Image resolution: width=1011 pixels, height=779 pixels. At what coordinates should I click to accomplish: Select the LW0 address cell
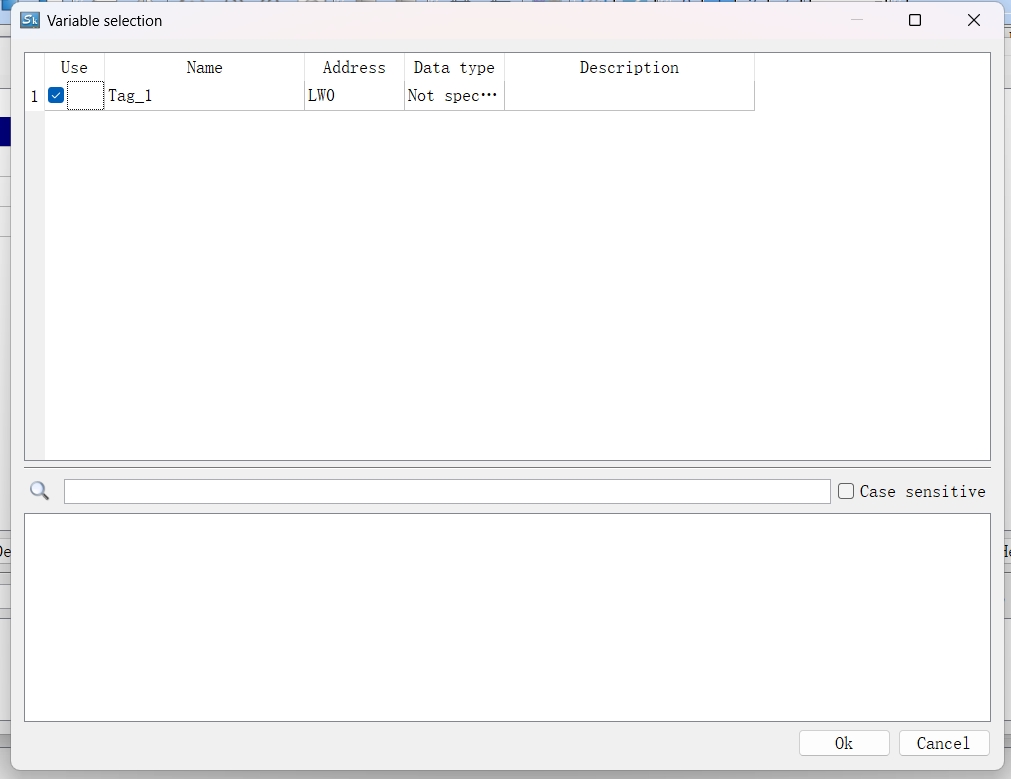pyautogui.click(x=354, y=96)
